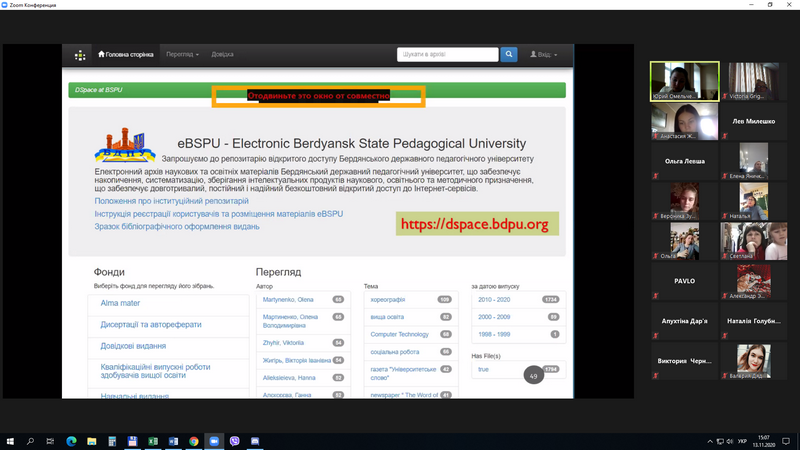The height and width of the screenshot is (450, 800).
Task: Filter by subject Computer Technology
Action: (399, 334)
